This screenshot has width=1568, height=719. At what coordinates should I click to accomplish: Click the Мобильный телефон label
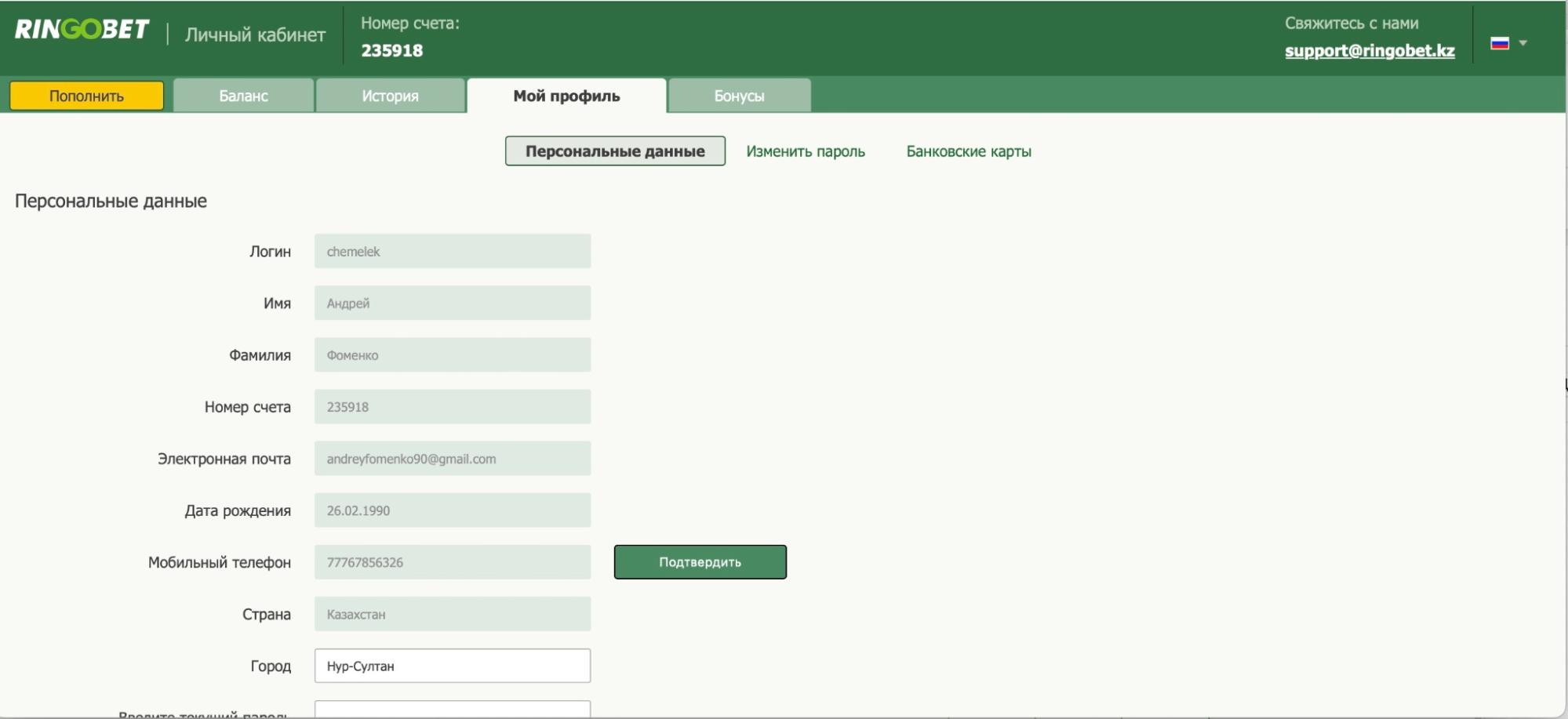coord(220,562)
